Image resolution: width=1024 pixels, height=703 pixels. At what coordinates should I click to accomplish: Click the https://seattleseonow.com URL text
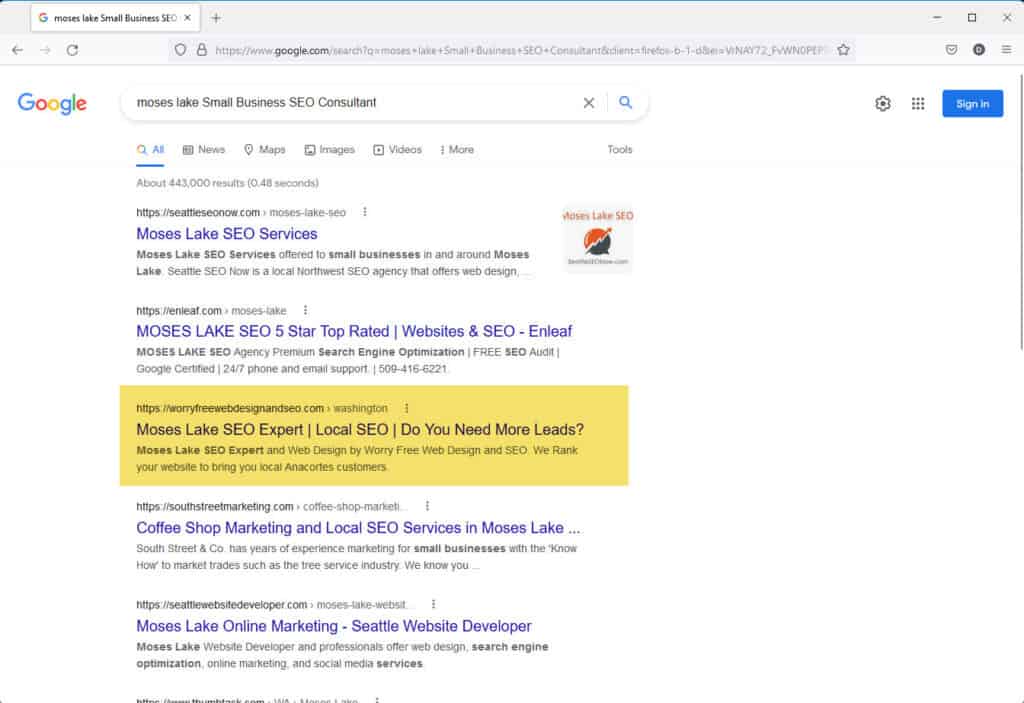pyautogui.click(x=198, y=212)
